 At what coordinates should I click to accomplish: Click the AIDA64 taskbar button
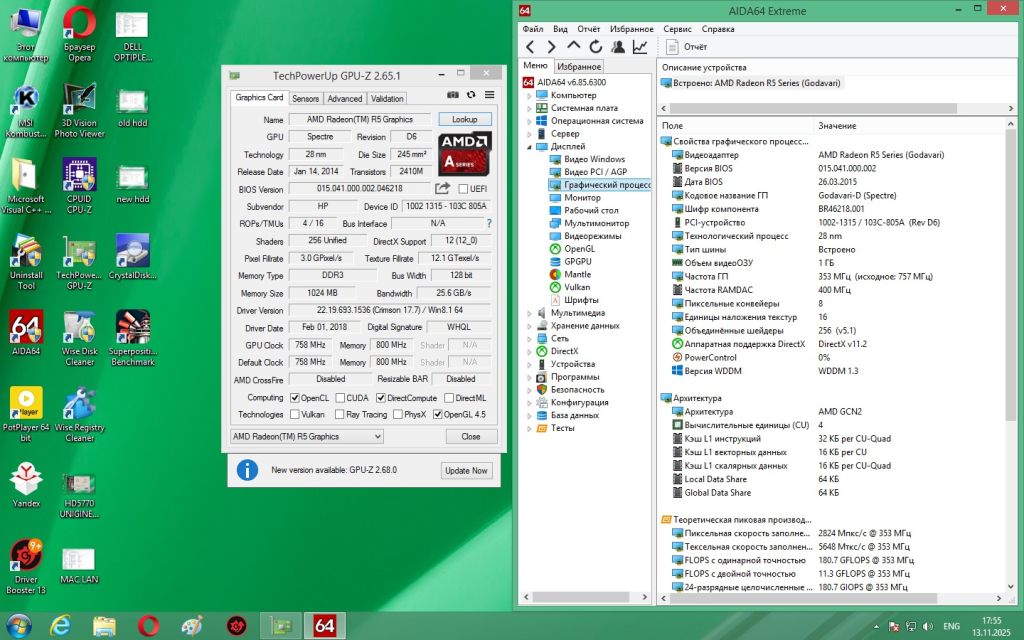pyautogui.click(x=325, y=626)
